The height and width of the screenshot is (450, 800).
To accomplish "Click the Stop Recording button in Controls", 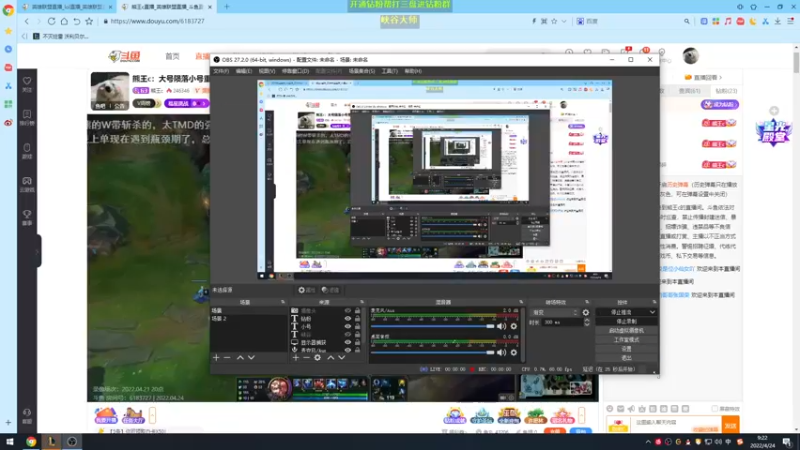I will 627,321.
